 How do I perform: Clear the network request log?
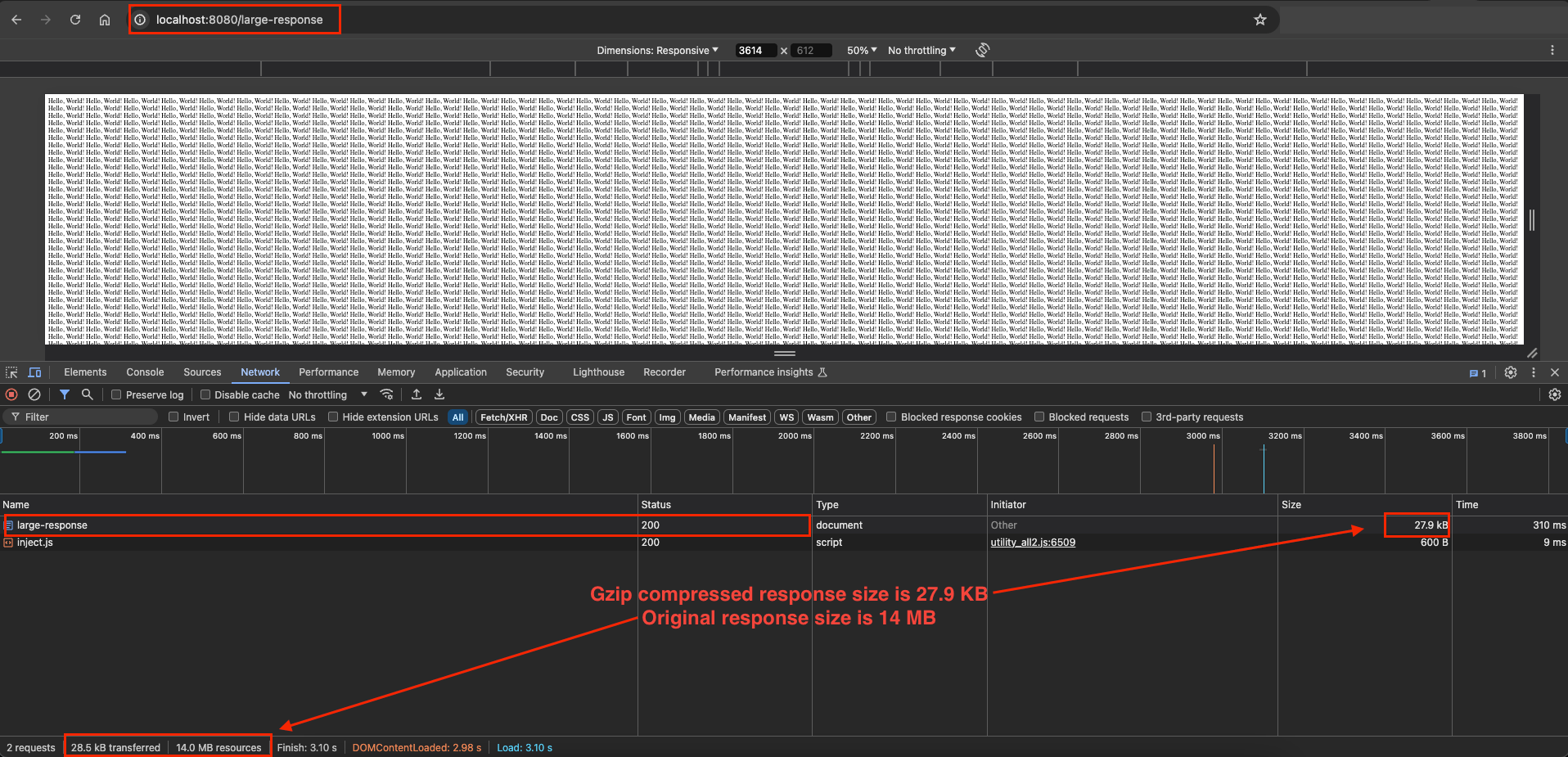click(34, 394)
